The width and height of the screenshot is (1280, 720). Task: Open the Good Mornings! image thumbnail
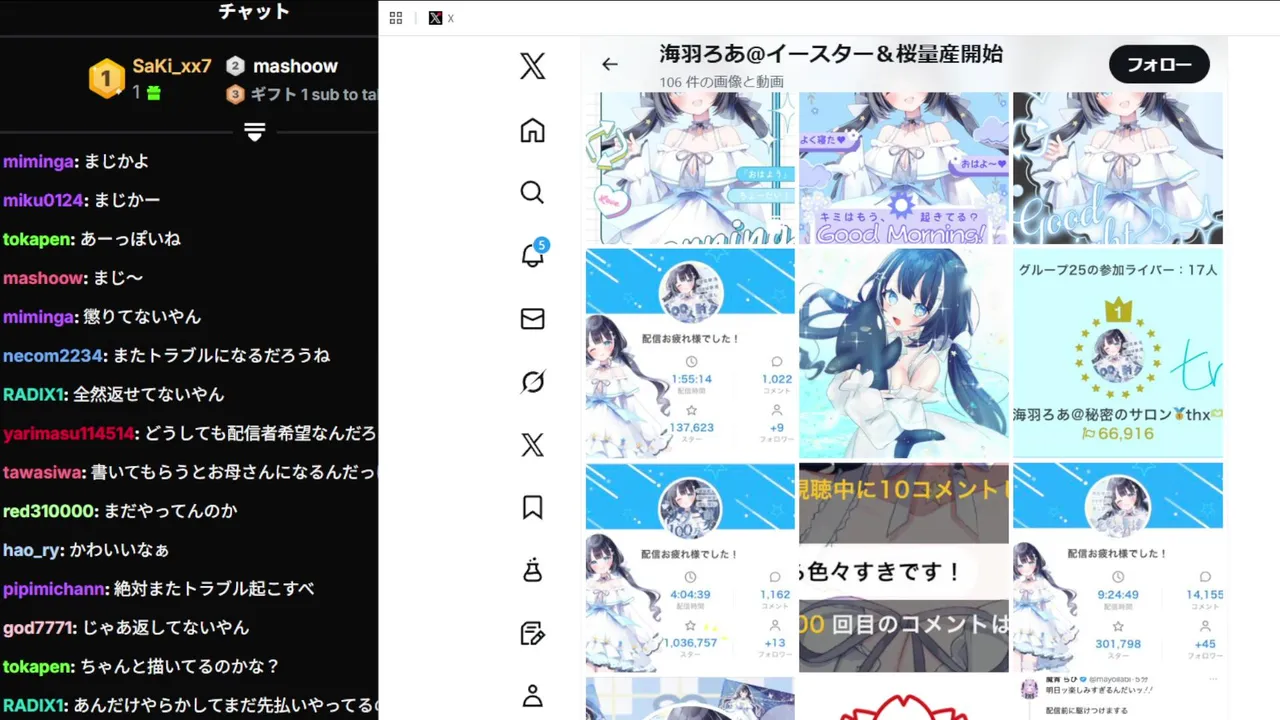(904, 168)
